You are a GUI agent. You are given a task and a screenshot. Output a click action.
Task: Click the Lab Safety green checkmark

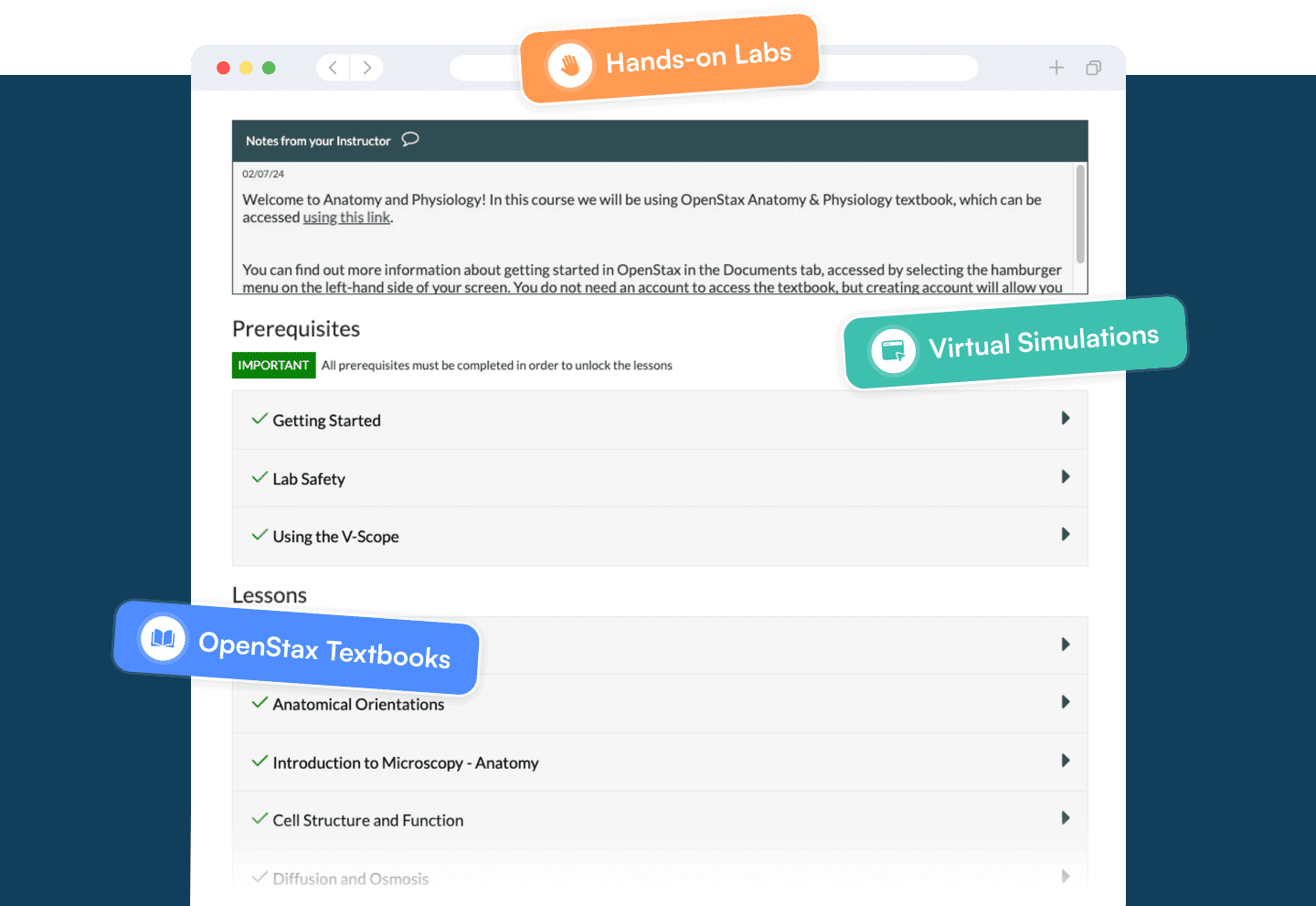click(x=260, y=477)
